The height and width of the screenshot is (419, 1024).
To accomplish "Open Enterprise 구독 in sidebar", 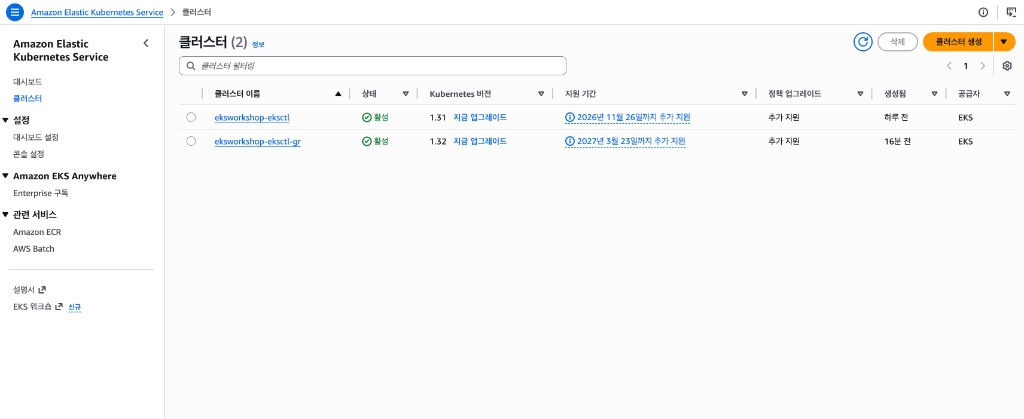I will (40, 193).
